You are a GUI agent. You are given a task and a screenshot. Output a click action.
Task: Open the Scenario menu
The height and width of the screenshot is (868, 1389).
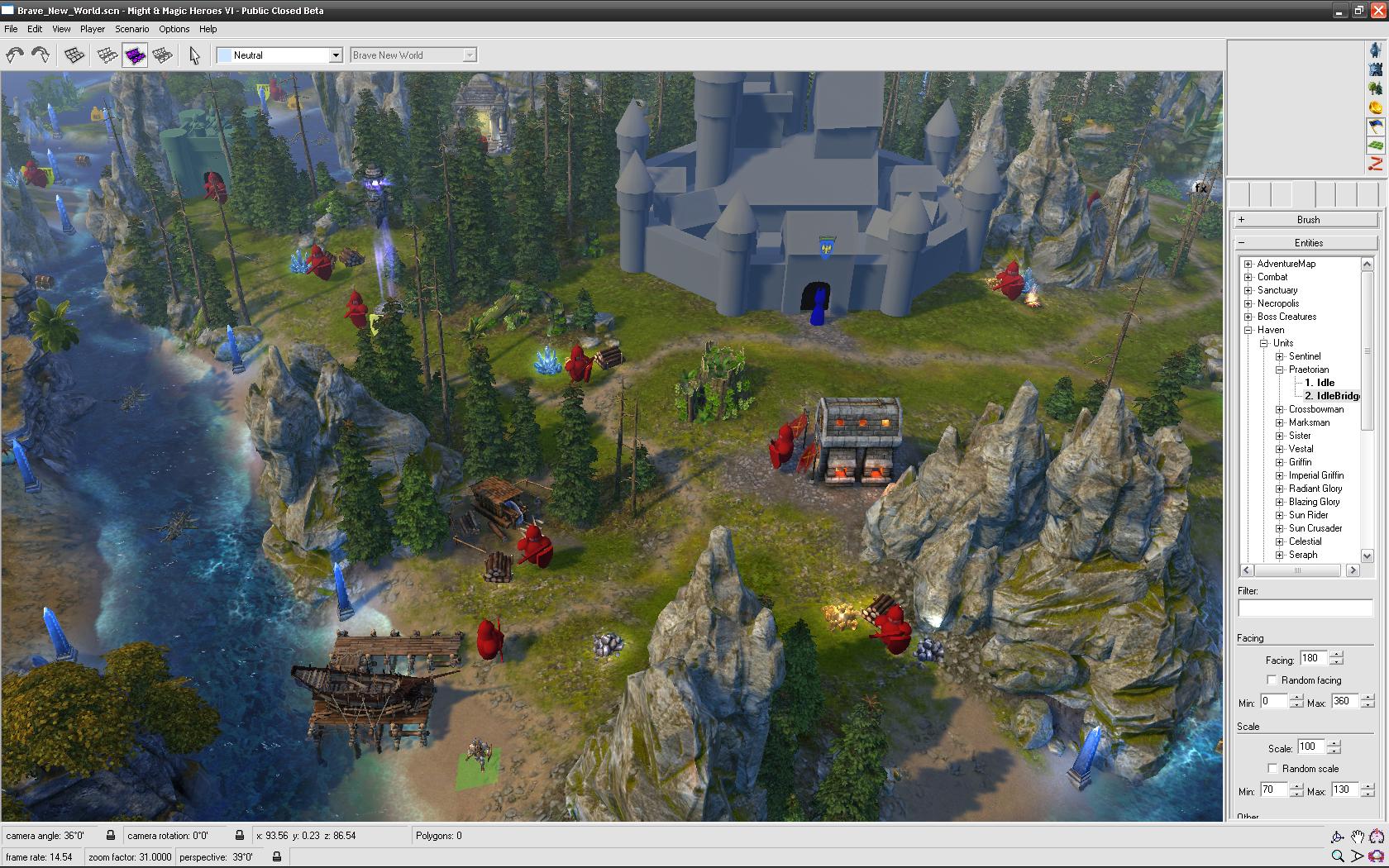pos(132,29)
